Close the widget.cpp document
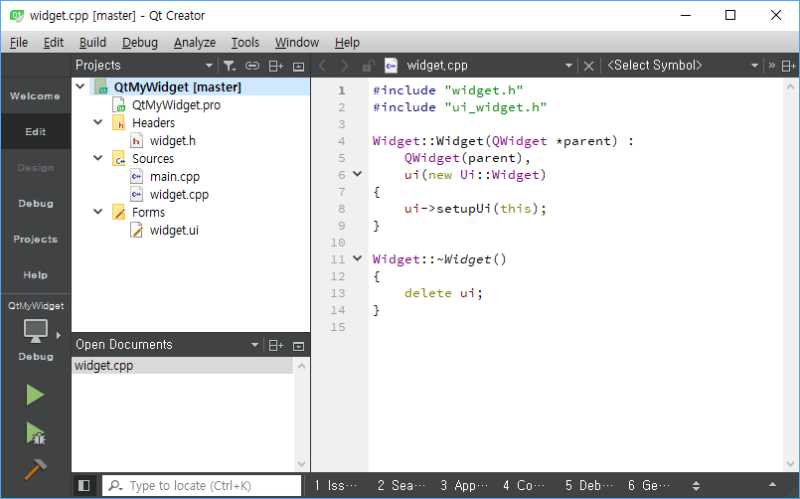 (588, 66)
